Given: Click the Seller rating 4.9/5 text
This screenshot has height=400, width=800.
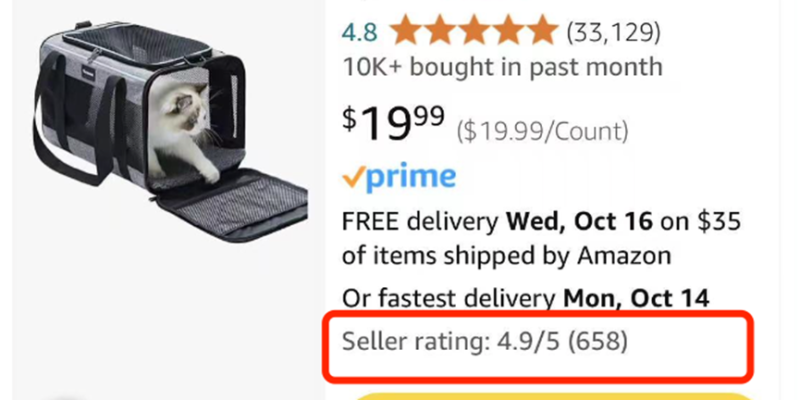Looking at the screenshot, I should [450, 342].
